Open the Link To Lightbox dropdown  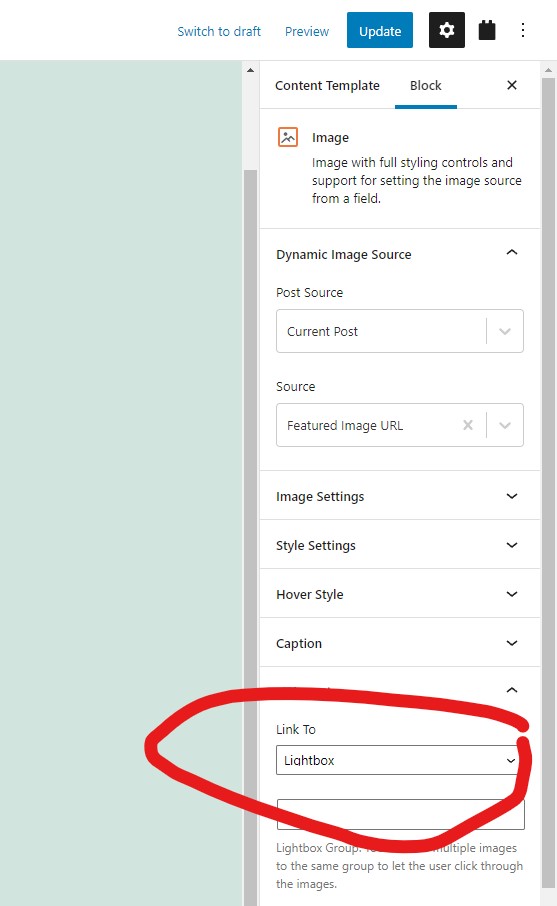click(x=398, y=760)
